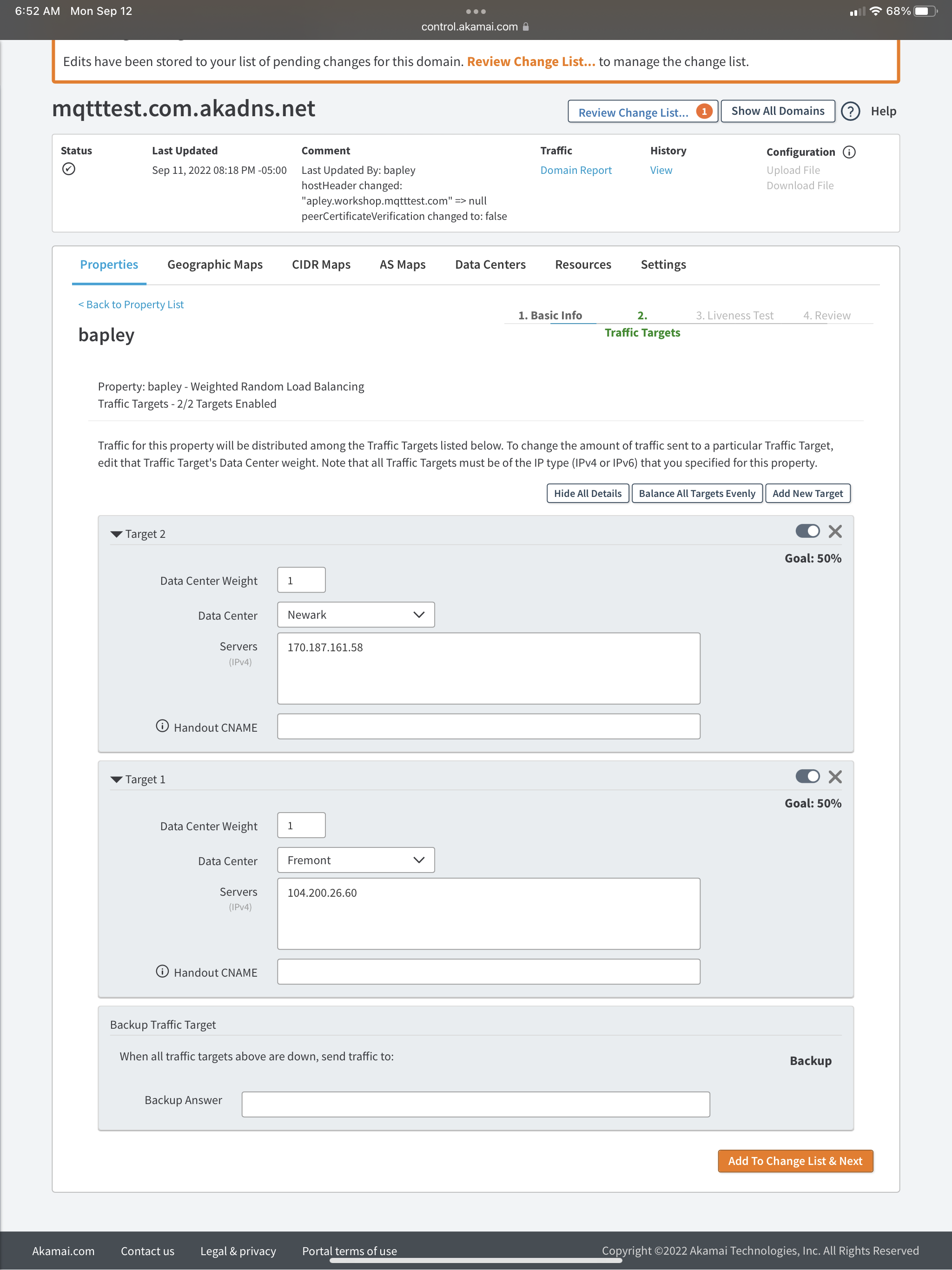Remove Target 1 with X icon
This screenshot has width=952, height=1270.
click(x=835, y=777)
